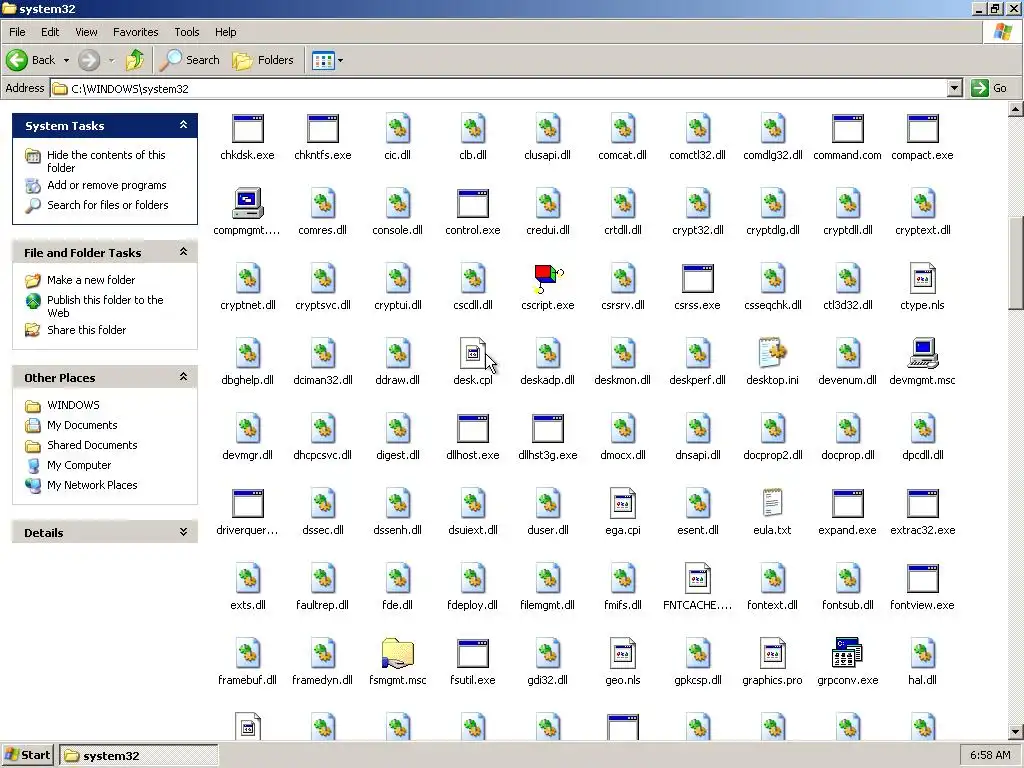Select the fontview.exe file icon
1024x768 pixels.
922,579
